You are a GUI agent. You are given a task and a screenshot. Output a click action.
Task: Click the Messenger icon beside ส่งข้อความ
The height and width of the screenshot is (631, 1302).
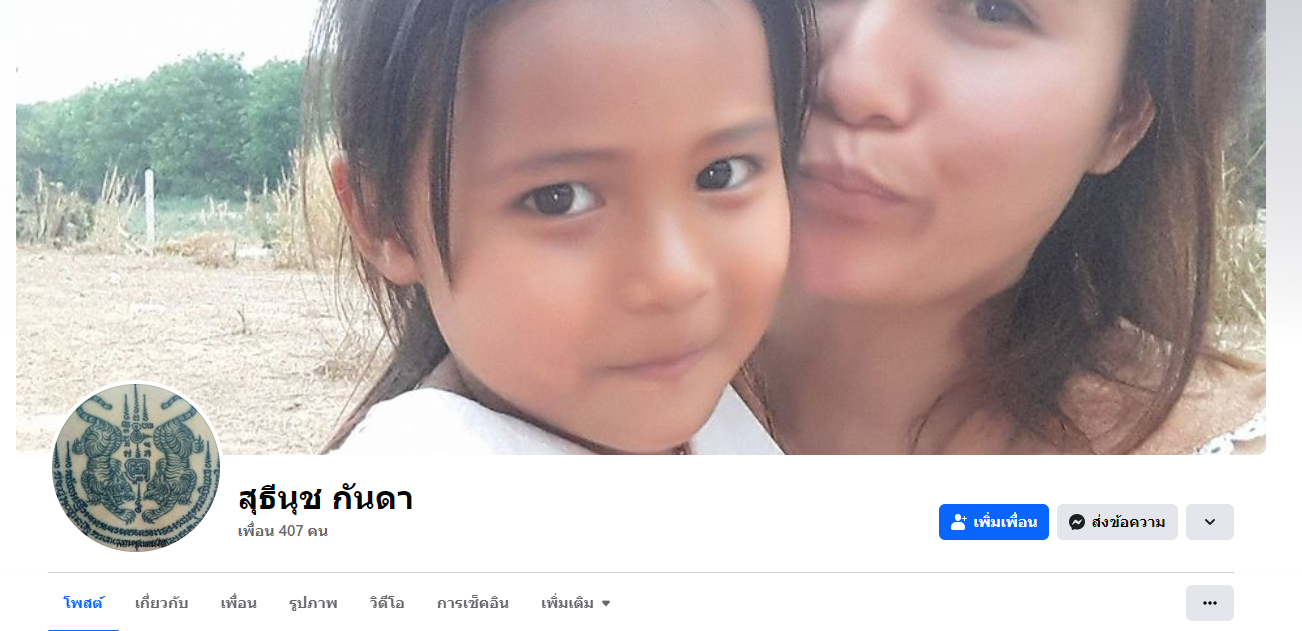(x=1077, y=522)
